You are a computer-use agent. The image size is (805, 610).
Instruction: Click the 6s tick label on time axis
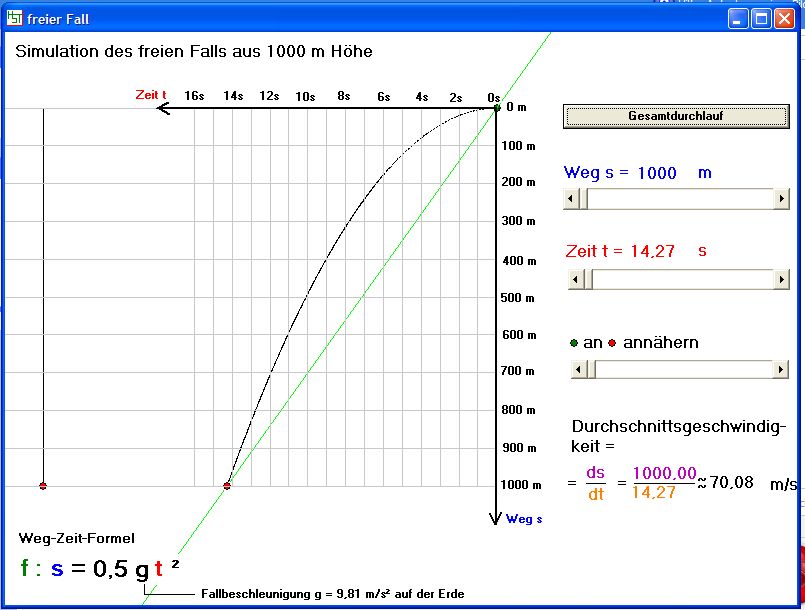coord(384,97)
